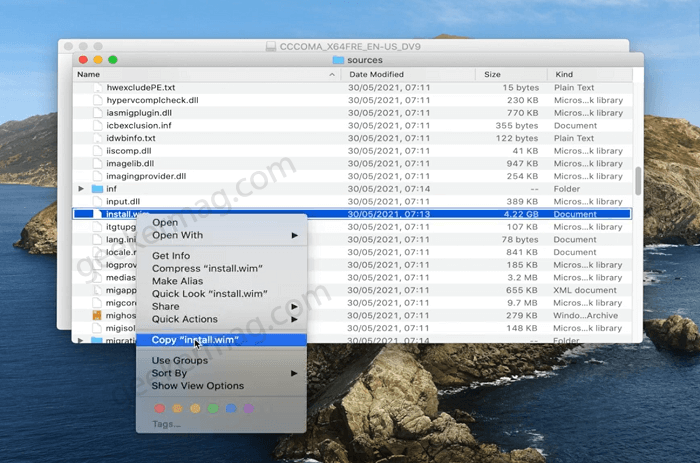Expand the inf folder disclosure triangle
The width and height of the screenshot is (700, 463).
[81, 189]
